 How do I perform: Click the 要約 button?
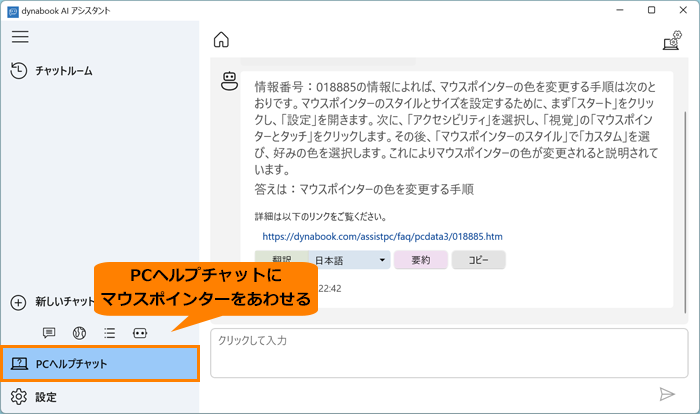click(x=421, y=260)
